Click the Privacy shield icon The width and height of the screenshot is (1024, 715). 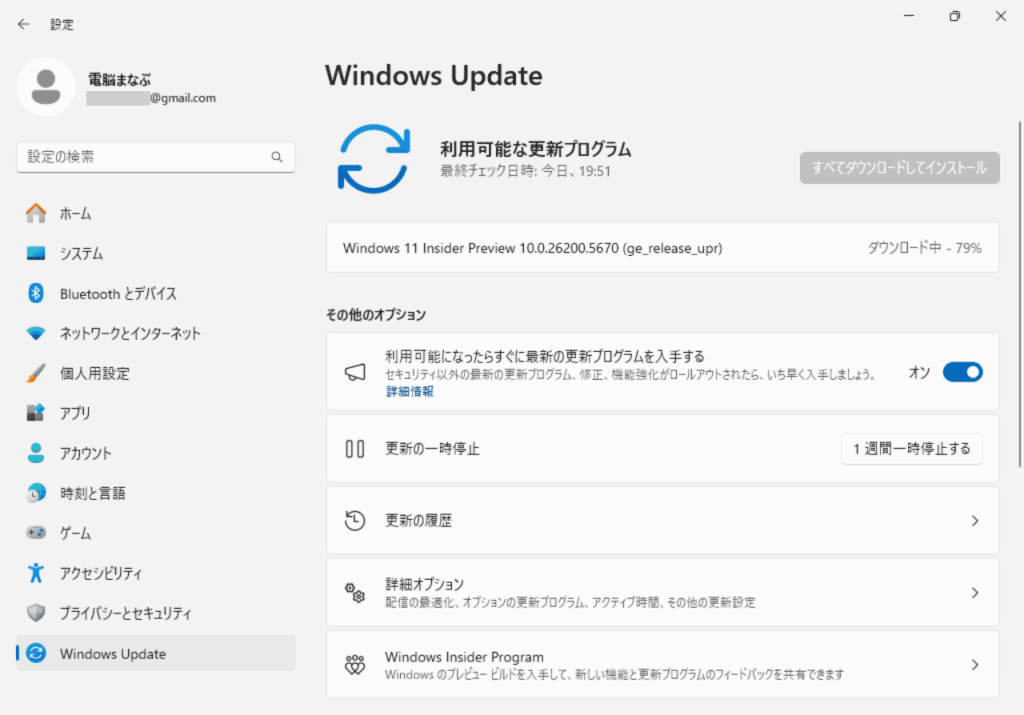click(x=36, y=613)
